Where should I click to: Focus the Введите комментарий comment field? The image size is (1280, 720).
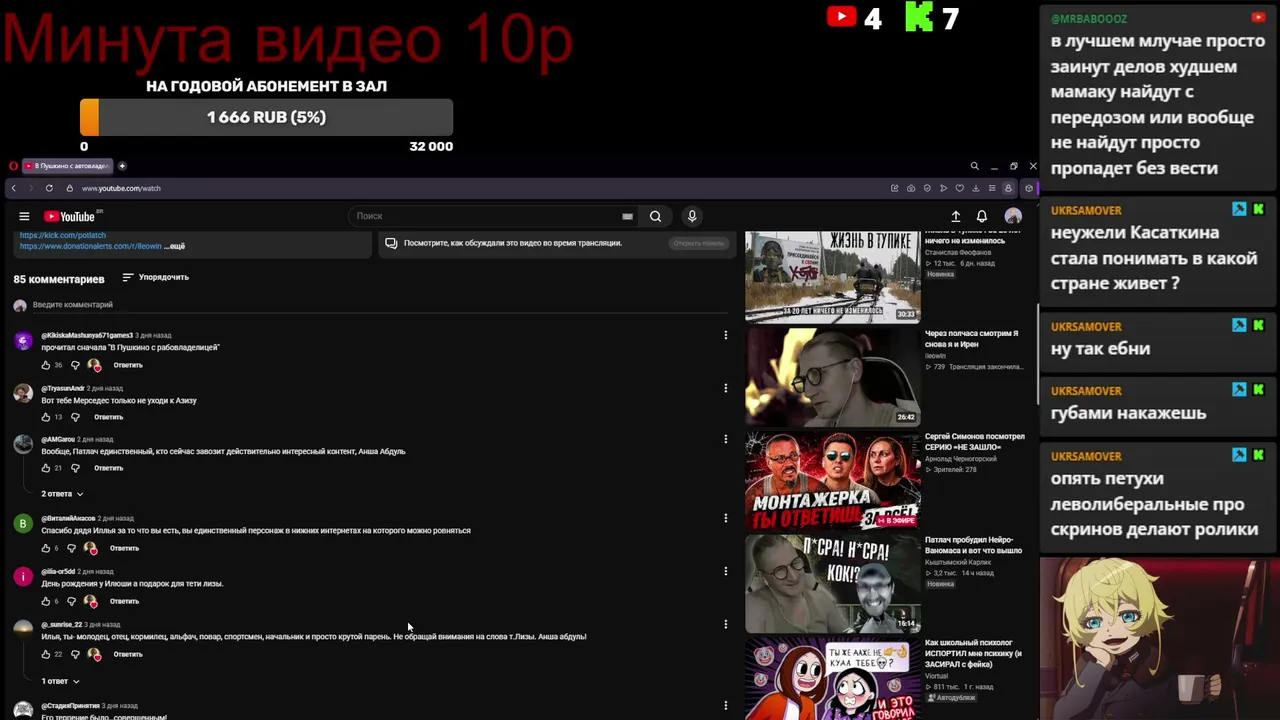(x=380, y=305)
